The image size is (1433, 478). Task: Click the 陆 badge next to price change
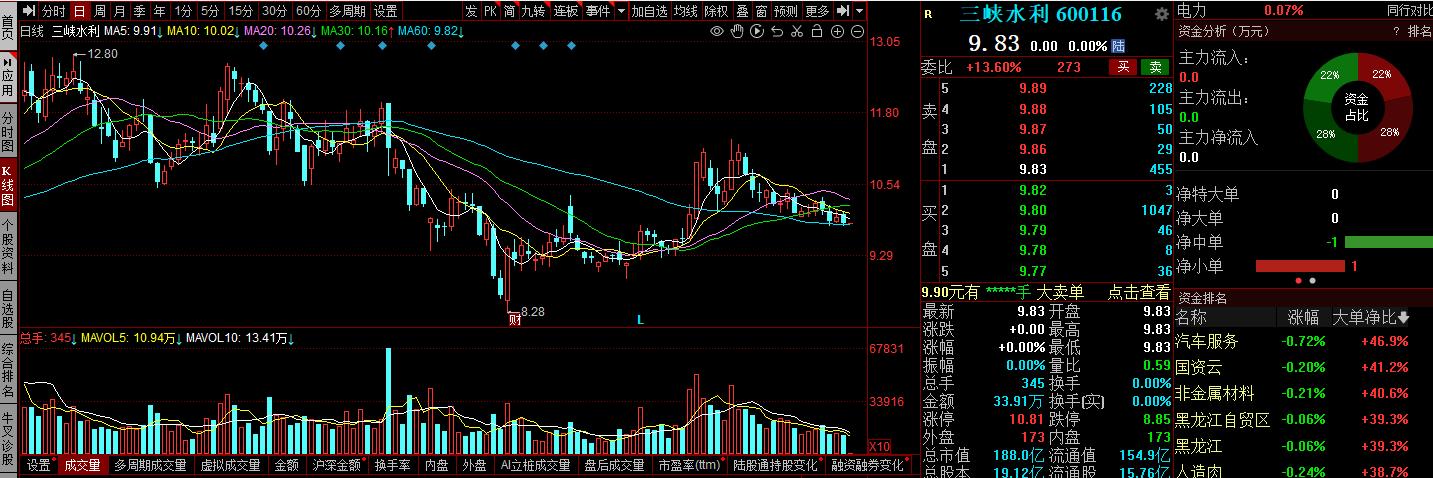pyautogui.click(x=1117, y=46)
